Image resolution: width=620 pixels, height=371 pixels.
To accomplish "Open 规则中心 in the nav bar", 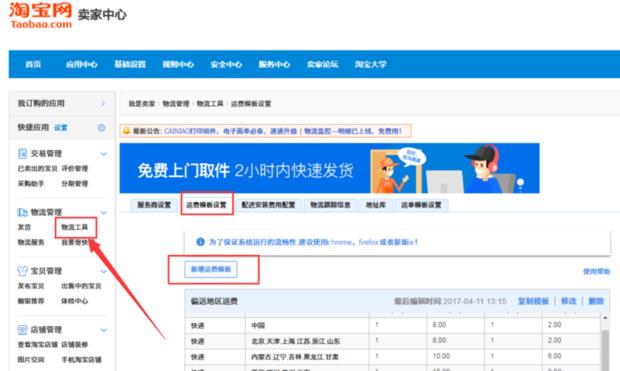I will click(x=178, y=64).
